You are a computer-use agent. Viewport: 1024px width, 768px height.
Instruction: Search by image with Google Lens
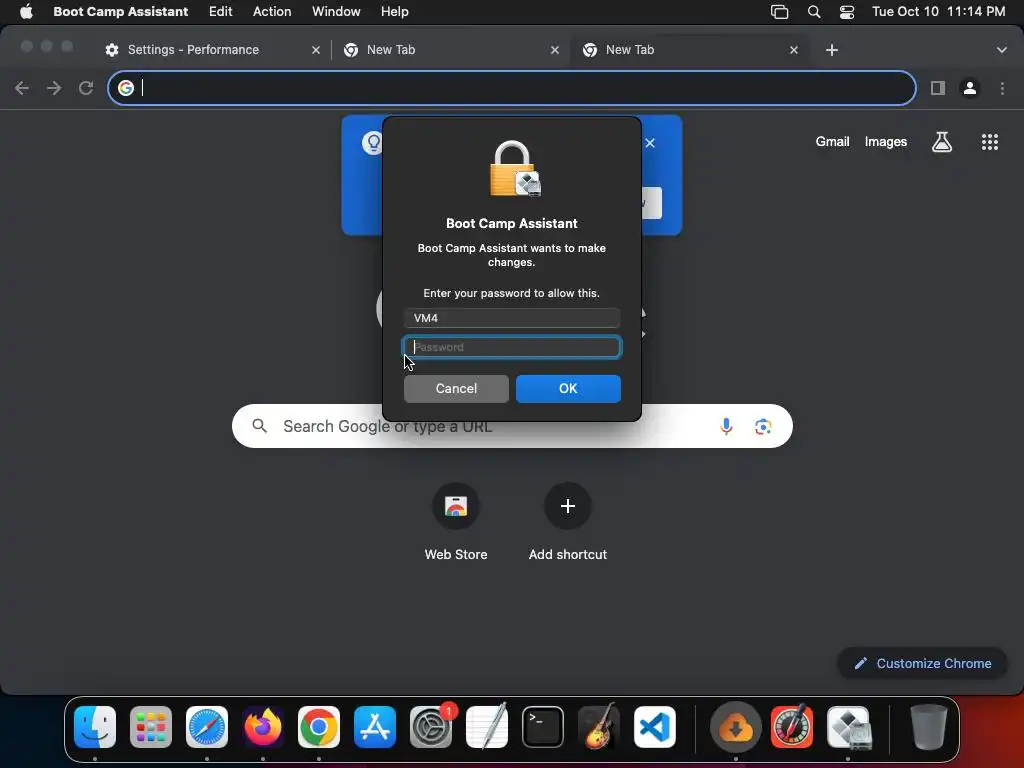pyautogui.click(x=763, y=426)
